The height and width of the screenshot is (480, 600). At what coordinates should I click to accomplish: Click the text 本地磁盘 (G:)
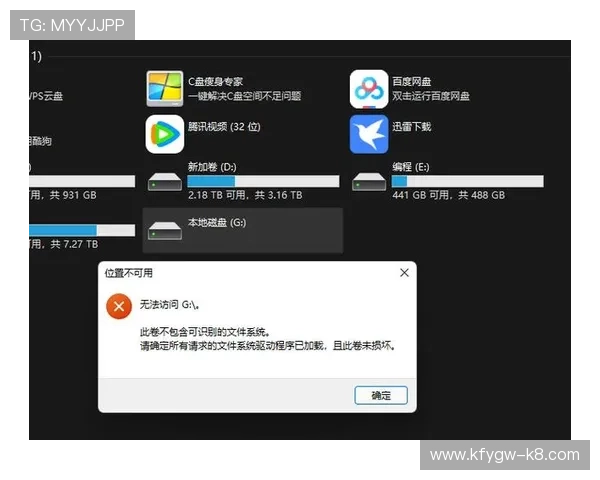(217, 222)
